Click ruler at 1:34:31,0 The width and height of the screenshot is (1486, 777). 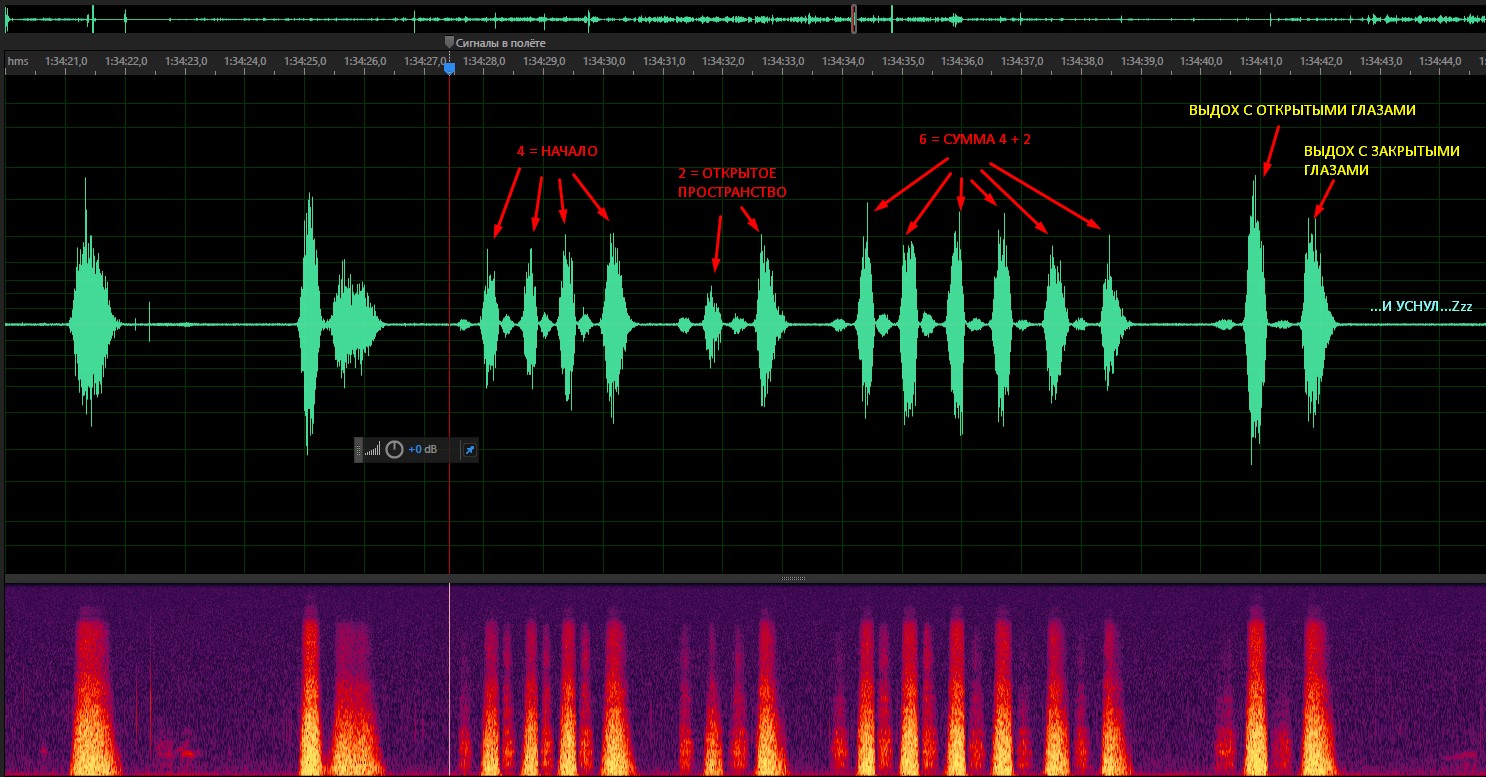(664, 61)
